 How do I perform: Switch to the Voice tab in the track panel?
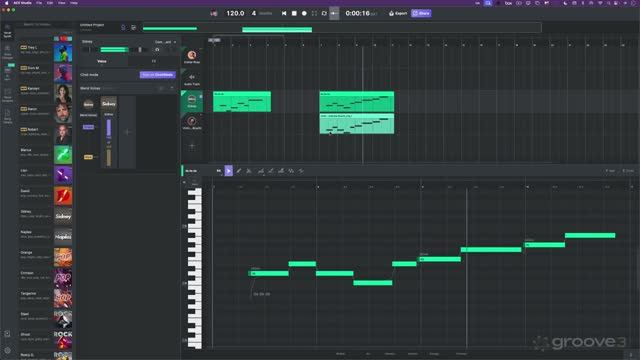[x=102, y=61]
